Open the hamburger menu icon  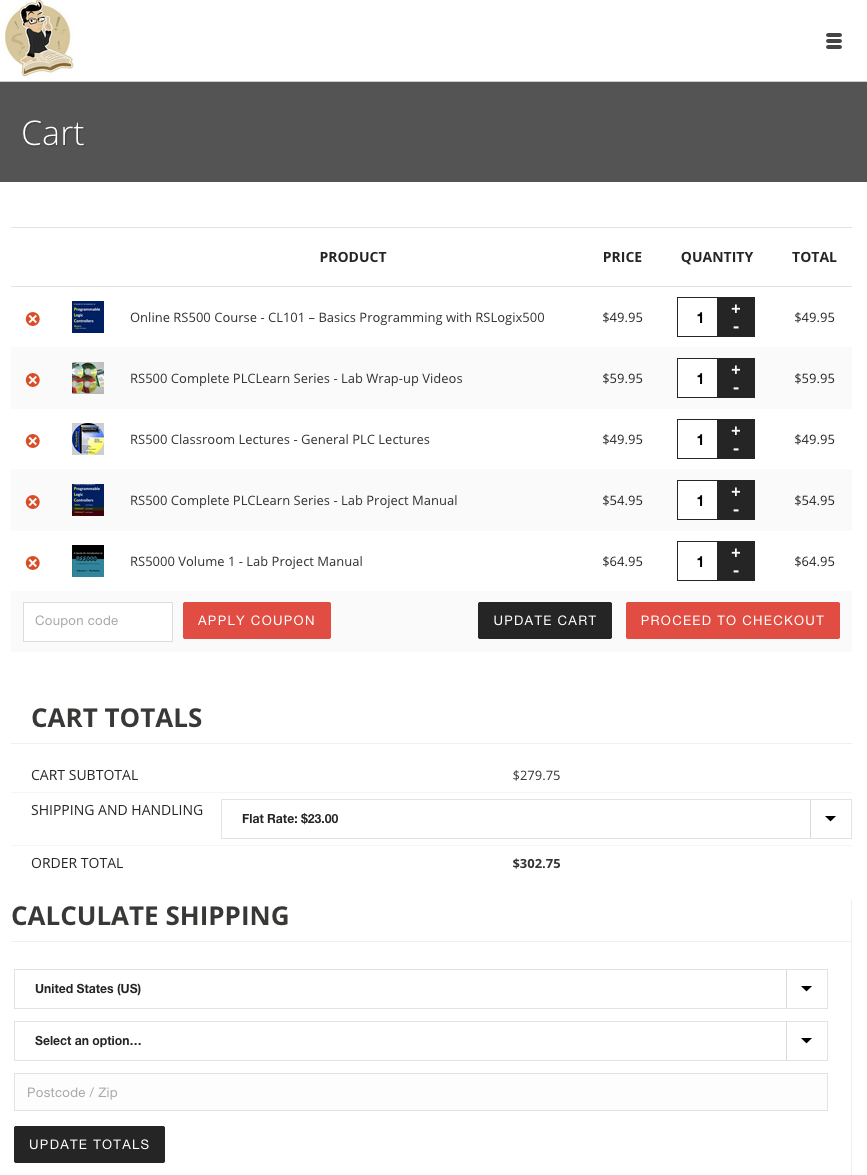click(833, 41)
